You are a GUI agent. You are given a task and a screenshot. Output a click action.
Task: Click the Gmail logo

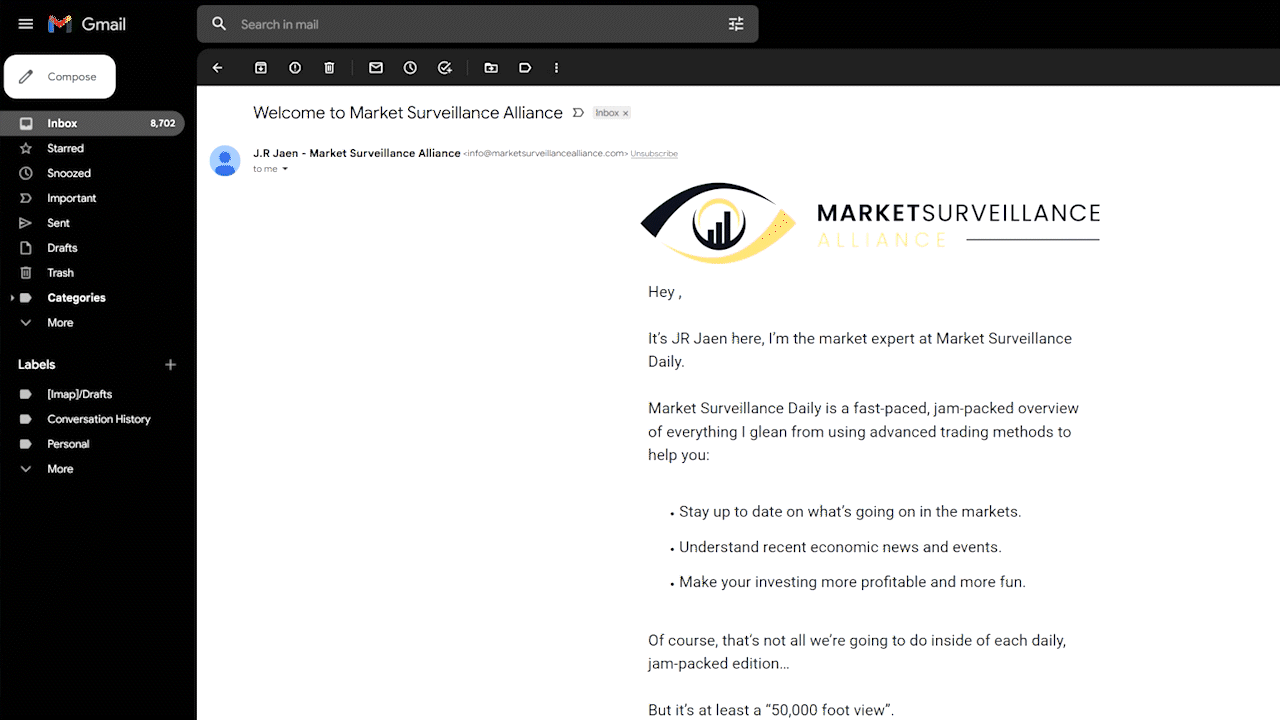click(88, 24)
